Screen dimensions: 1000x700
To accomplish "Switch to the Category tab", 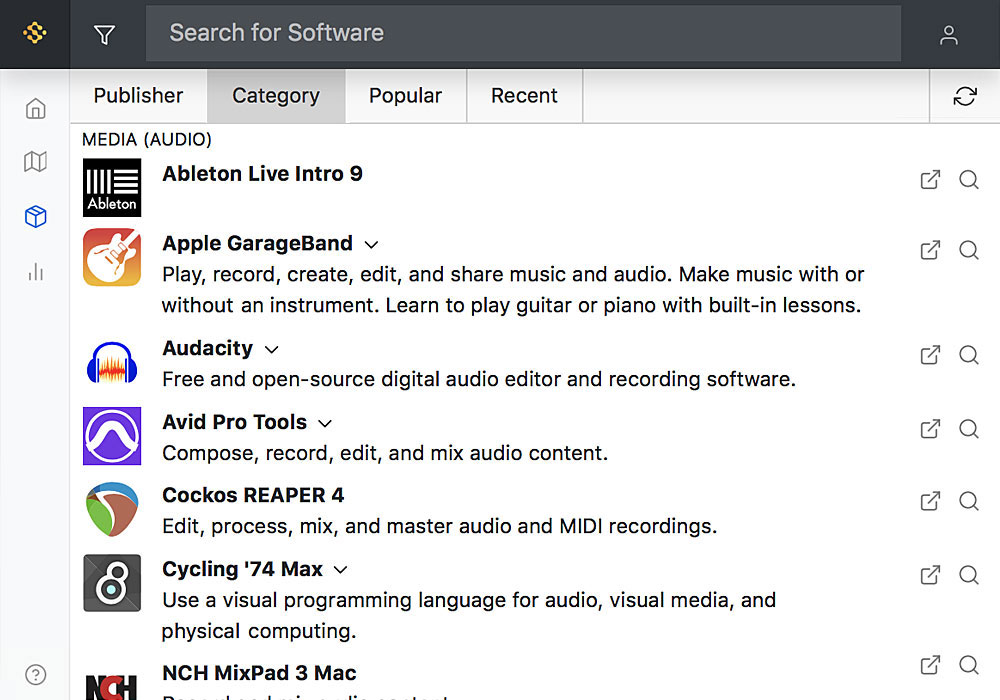I will coord(276,96).
